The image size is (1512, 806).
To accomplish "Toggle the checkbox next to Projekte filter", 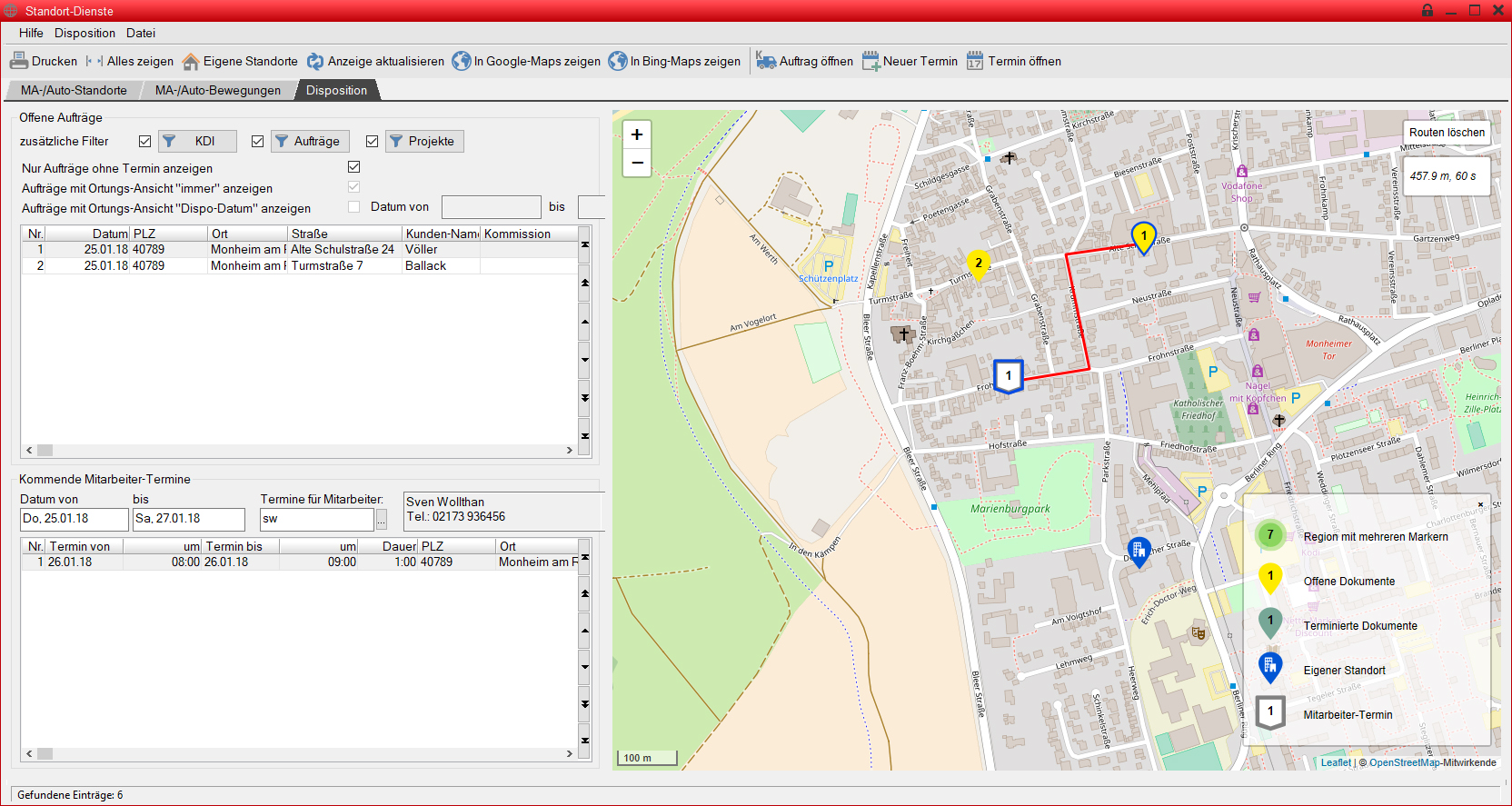I will point(372,141).
